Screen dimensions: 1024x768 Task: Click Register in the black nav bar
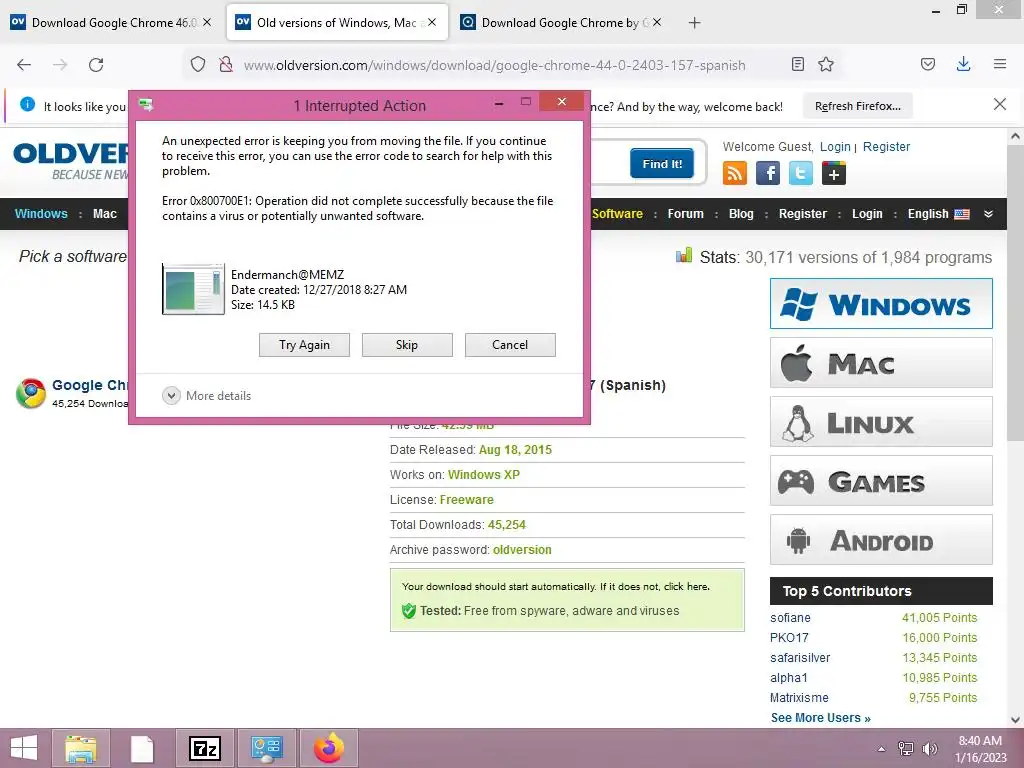(803, 214)
